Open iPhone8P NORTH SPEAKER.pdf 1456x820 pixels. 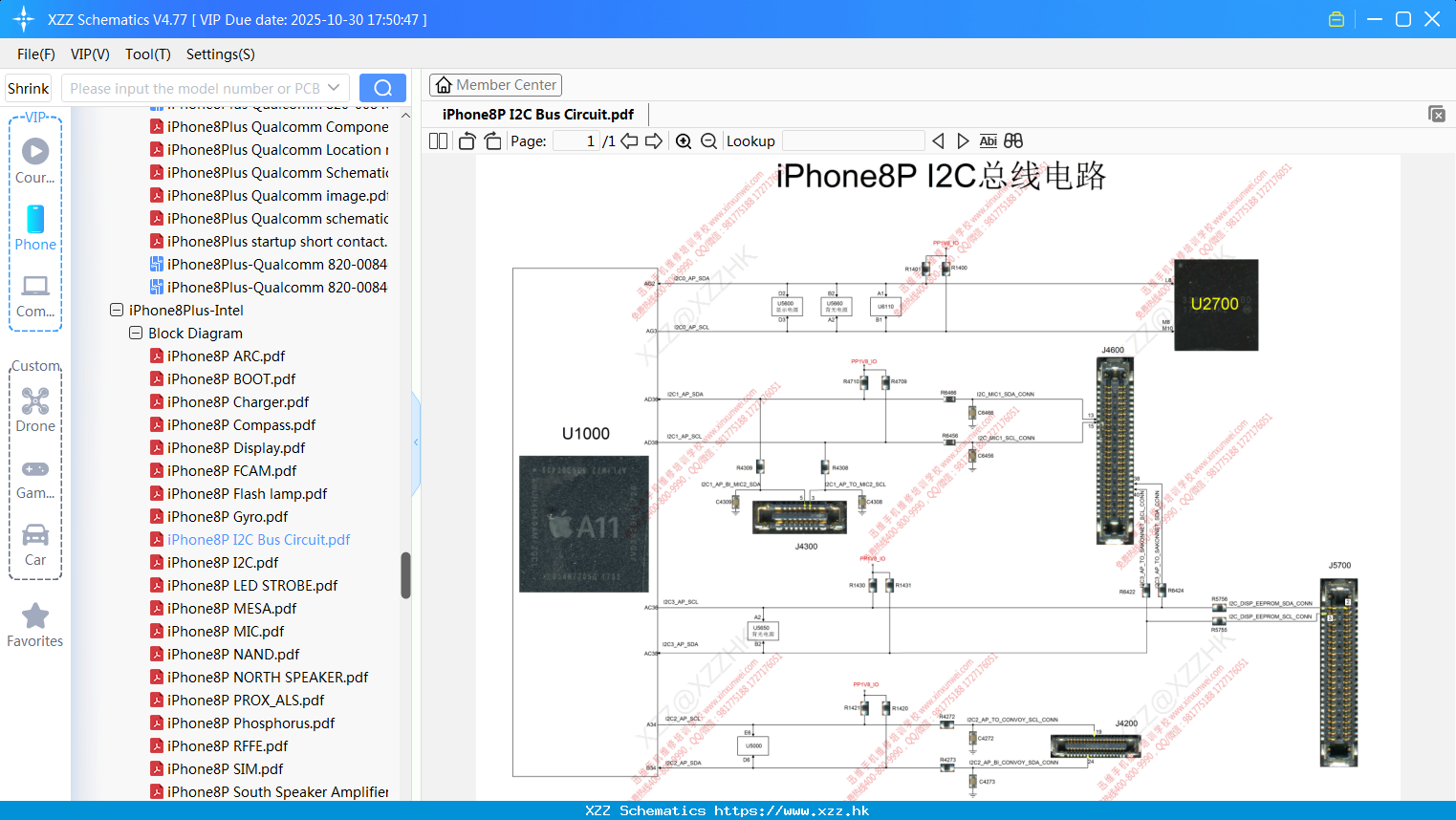pos(268,677)
